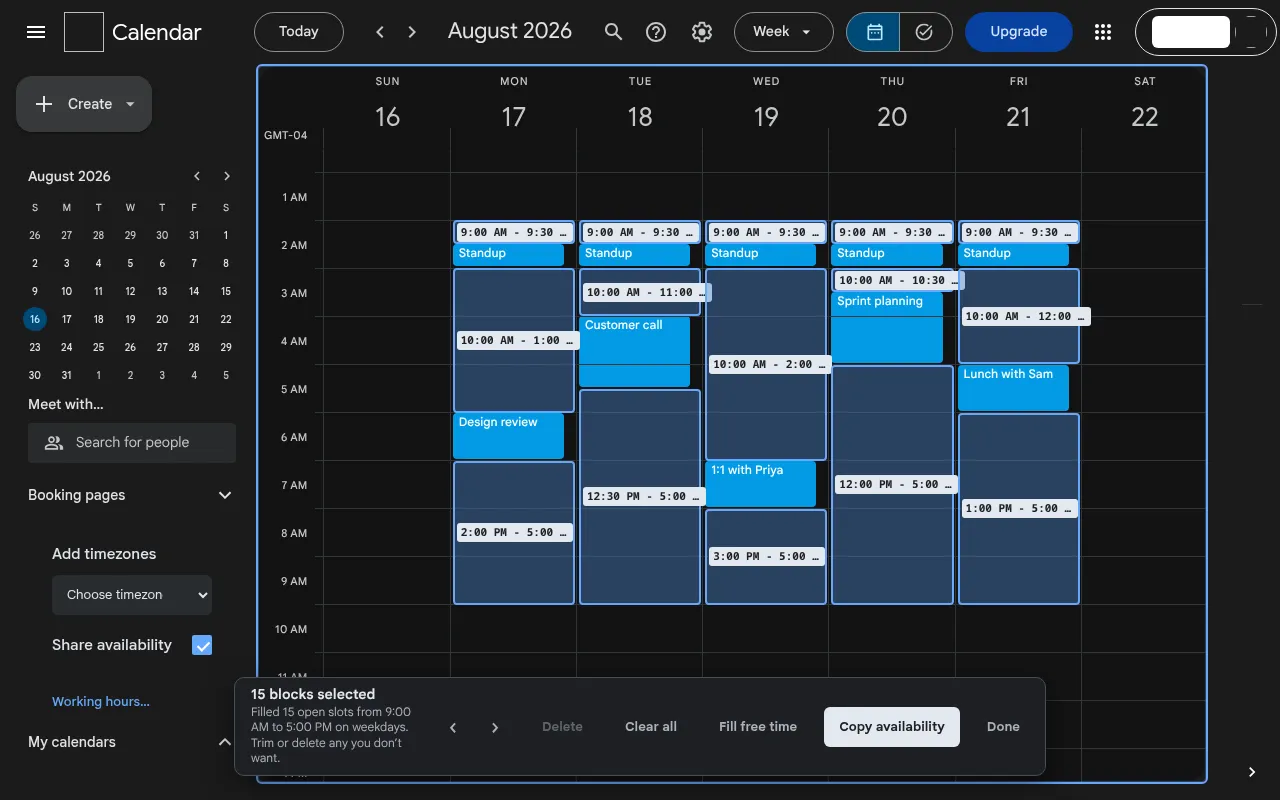Show next month in mini calendar
The height and width of the screenshot is (800, 1280).
tap(227, 176)
